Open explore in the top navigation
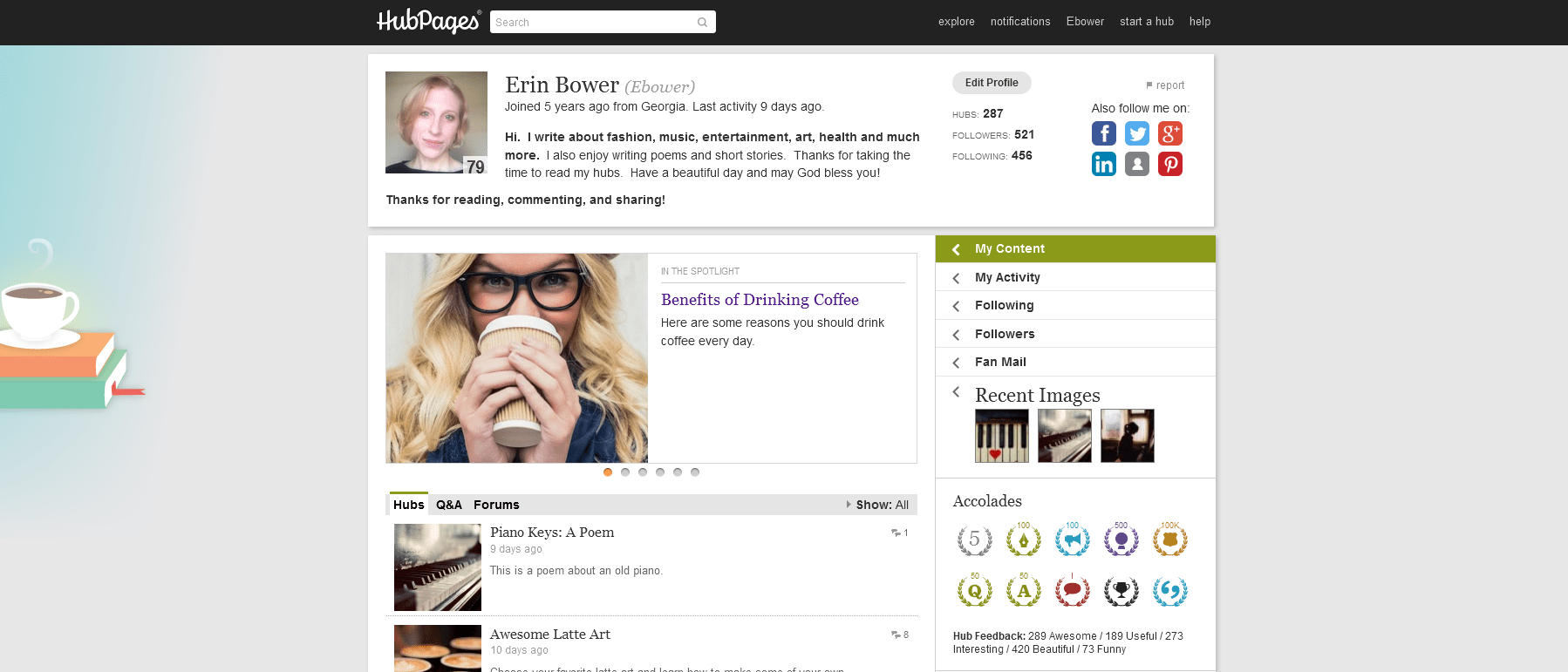The height and width of the screenshot is (672, 1568). tap(957, 22)
